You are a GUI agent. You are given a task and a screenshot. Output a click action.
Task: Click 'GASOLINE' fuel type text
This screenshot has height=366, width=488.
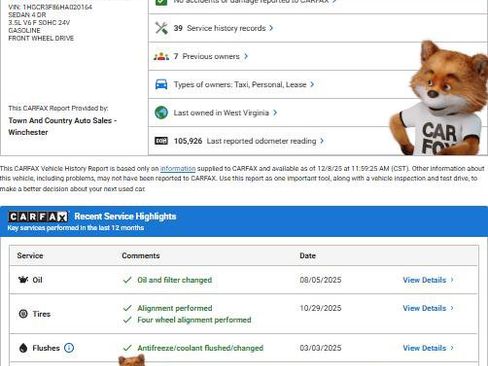[x=24, y=30]
